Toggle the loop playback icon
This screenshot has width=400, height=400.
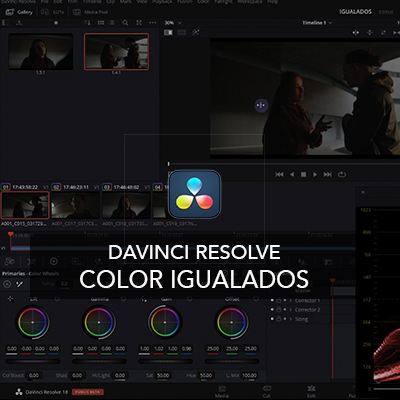[x=342, y=174]
